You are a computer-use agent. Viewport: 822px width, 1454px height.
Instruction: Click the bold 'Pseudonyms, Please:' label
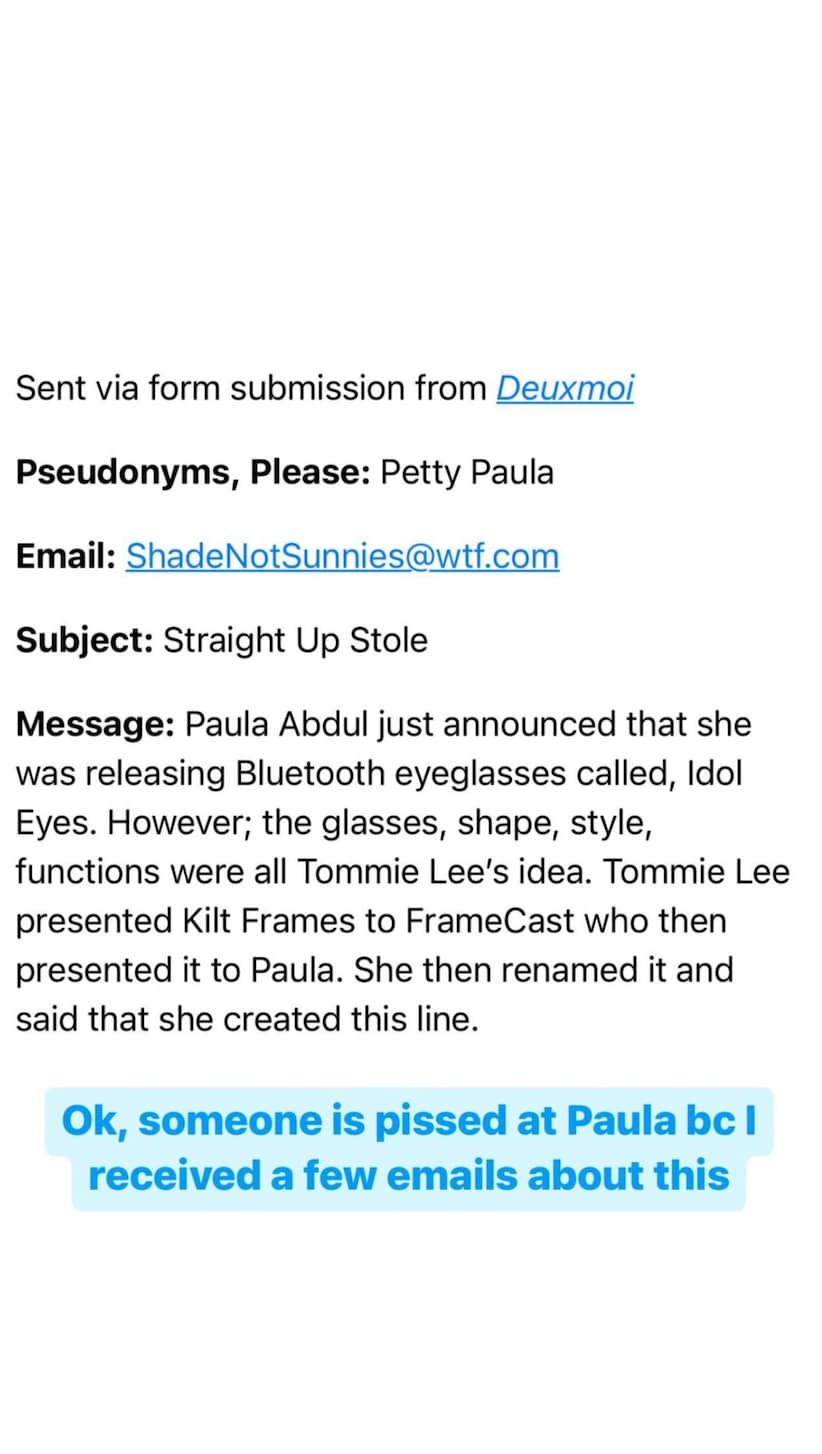pos(193,472)
